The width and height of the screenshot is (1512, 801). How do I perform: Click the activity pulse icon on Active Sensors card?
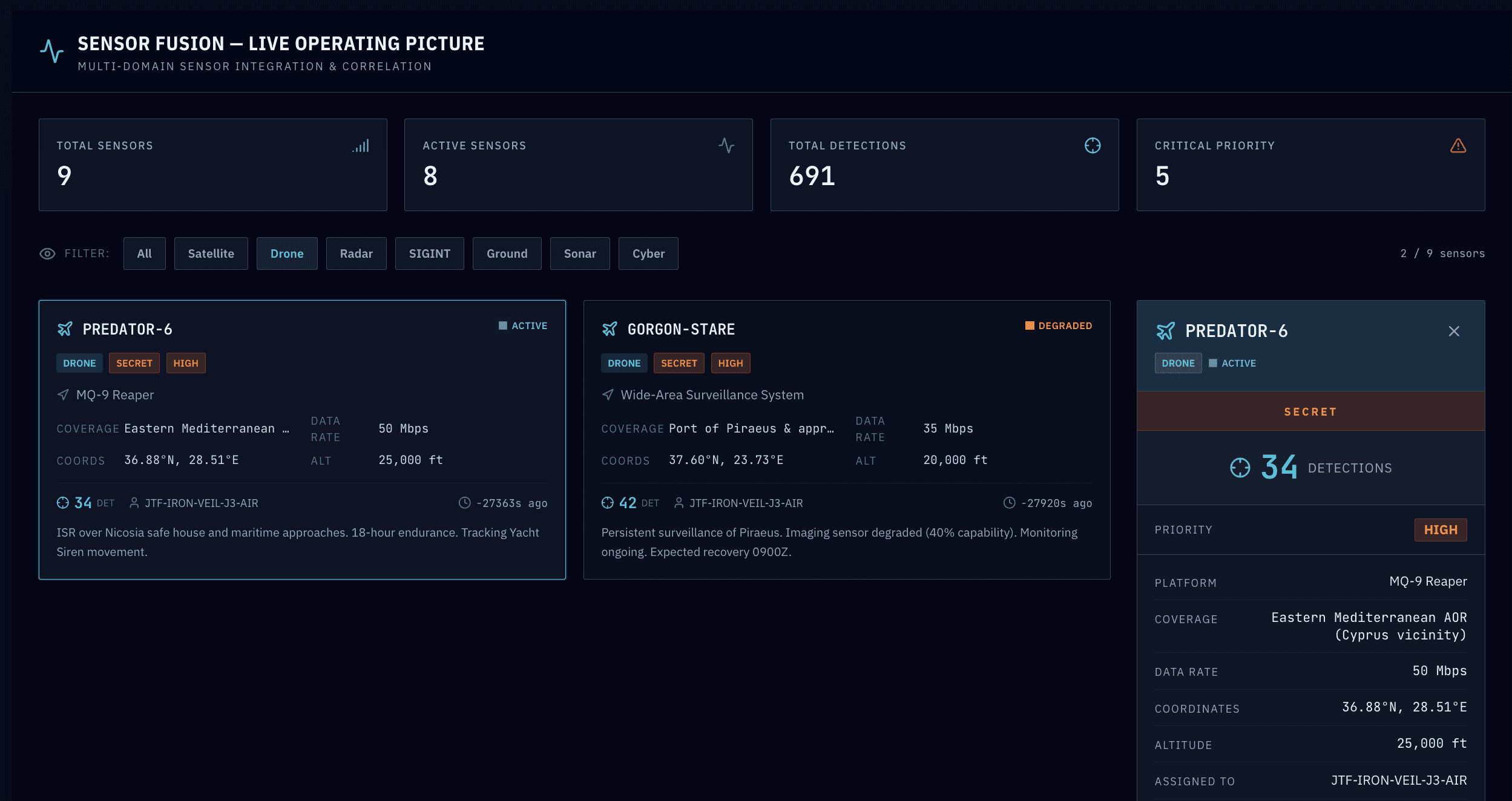[x=726, y=145]
